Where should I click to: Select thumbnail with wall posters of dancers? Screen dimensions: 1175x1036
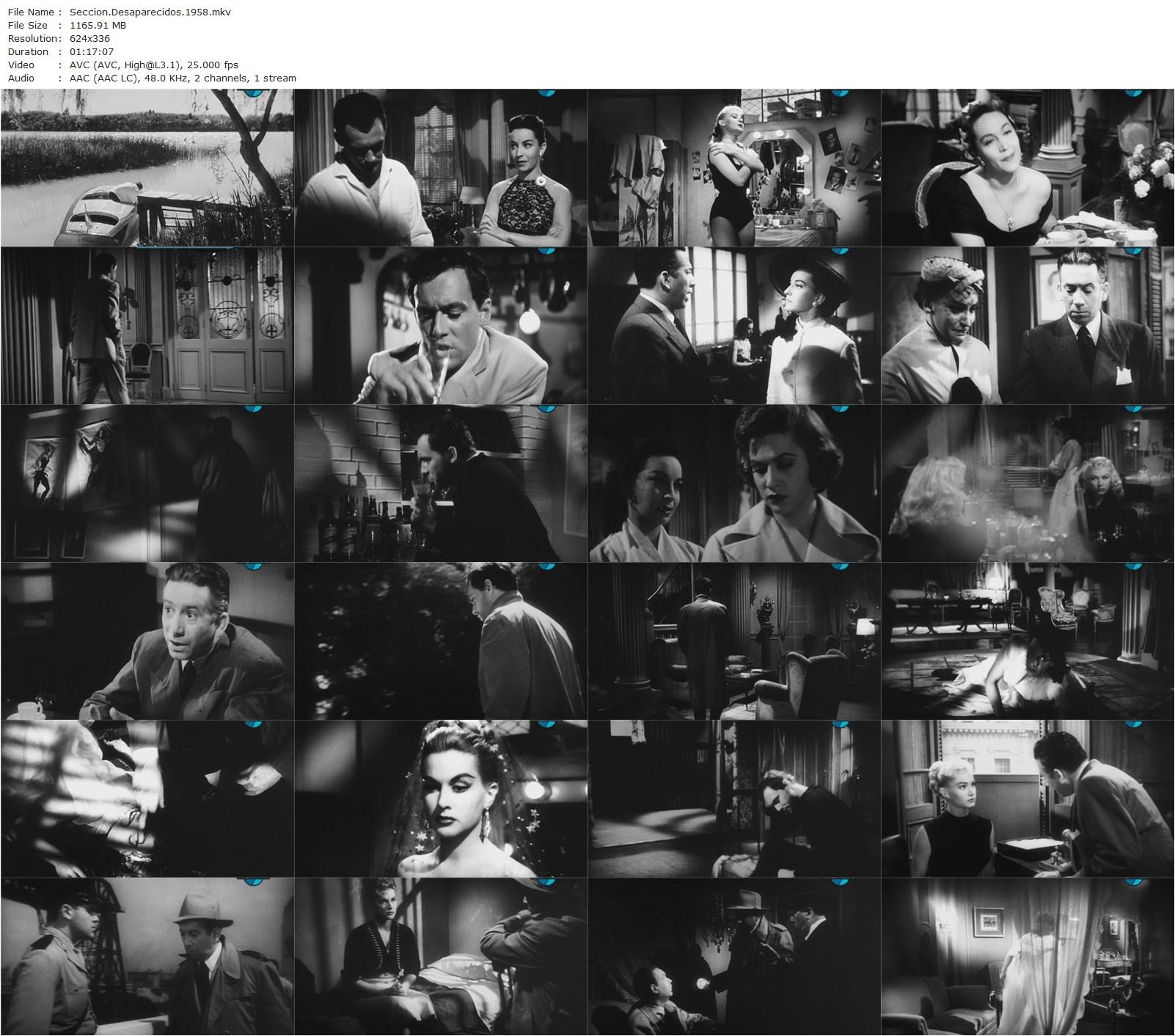(x=147, y=484)
